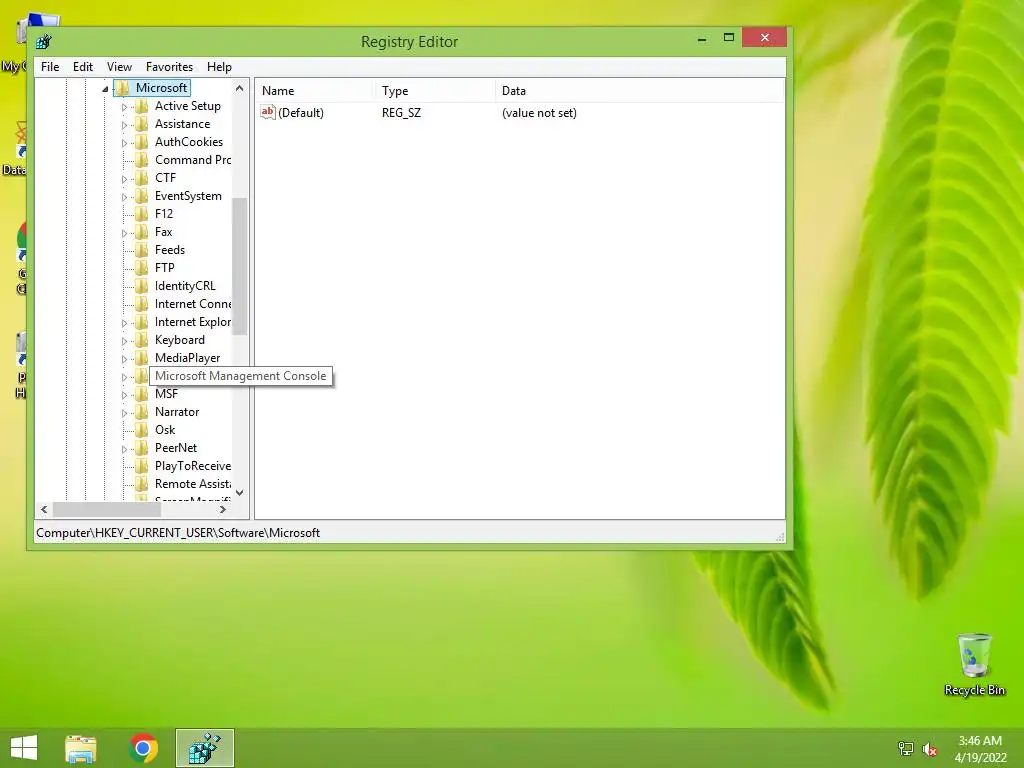
Task: Click the Registry Editor title bar icon
Action: [44, 42]
